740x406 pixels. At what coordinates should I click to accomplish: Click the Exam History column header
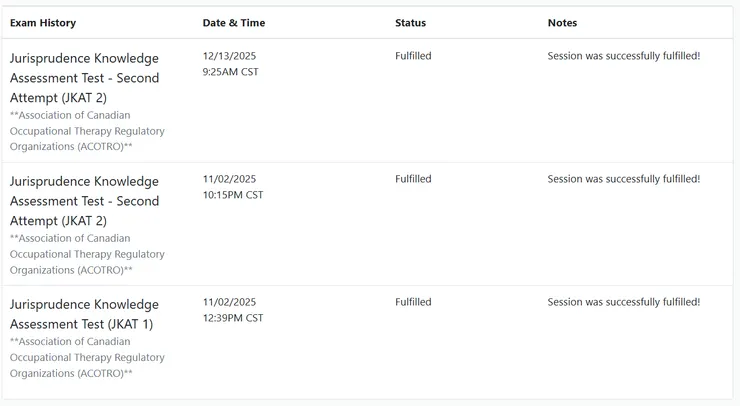point(43,23)
